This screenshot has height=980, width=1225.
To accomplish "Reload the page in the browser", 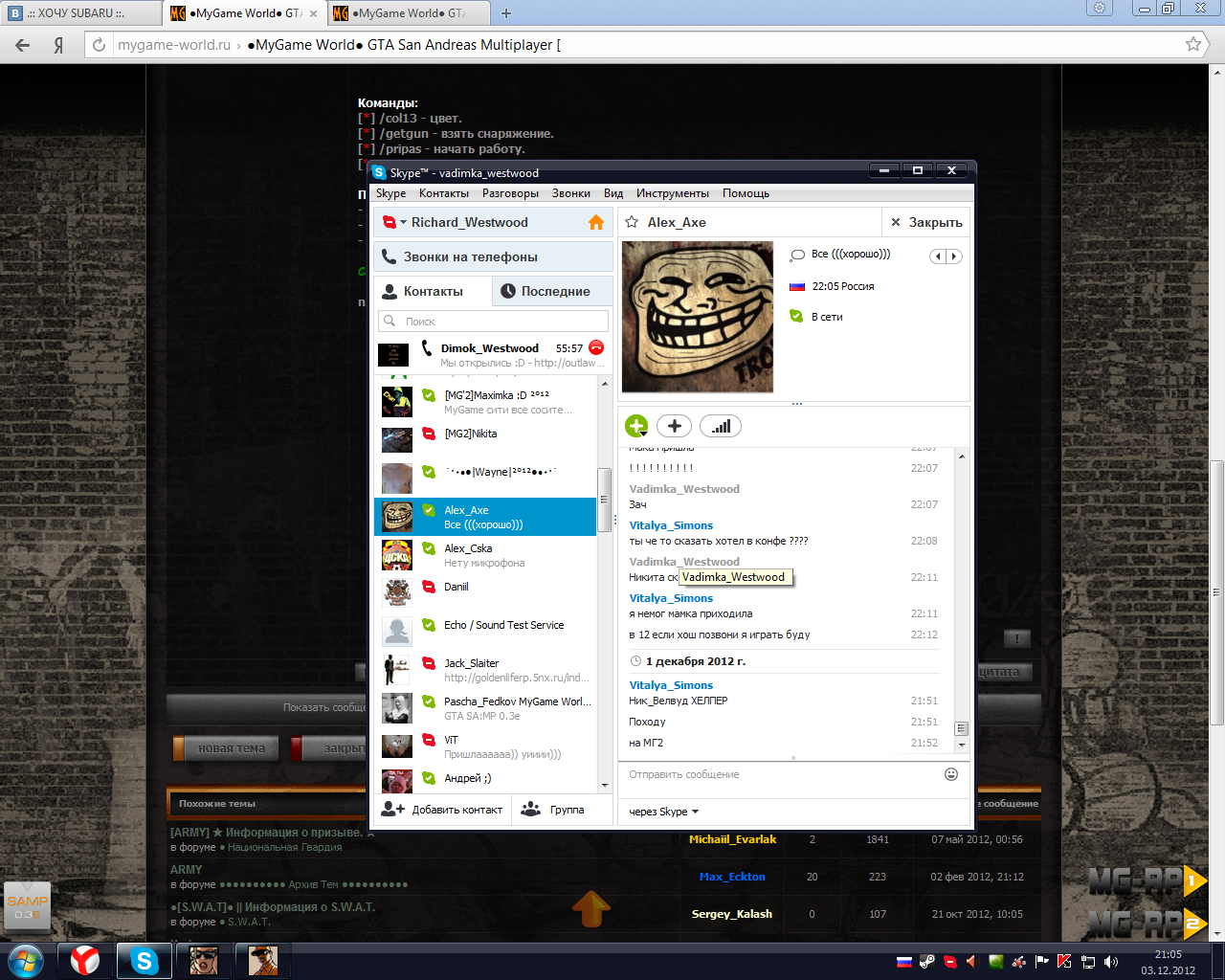I will 99,45.
